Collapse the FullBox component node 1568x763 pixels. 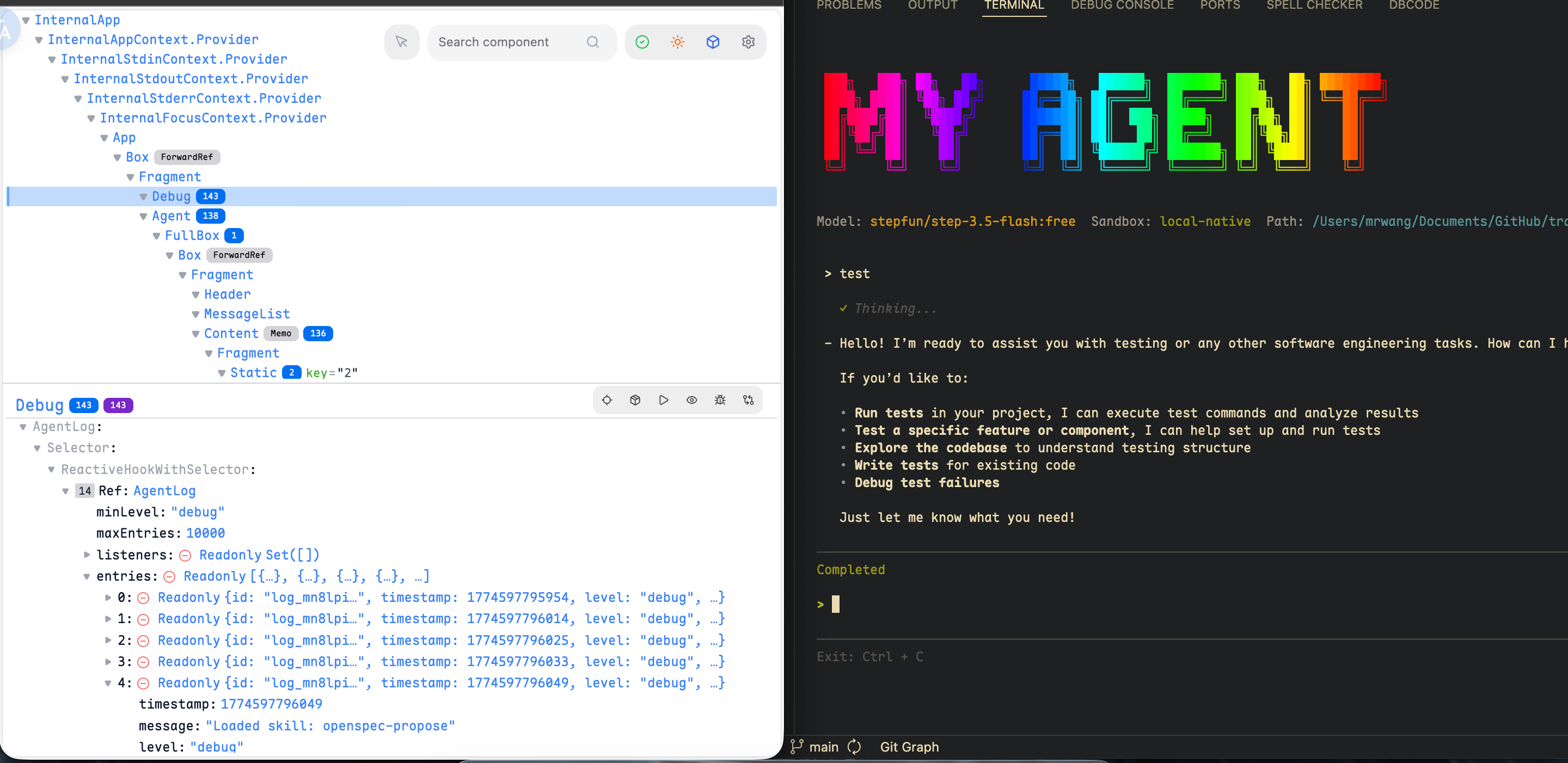tap(156, 236)
